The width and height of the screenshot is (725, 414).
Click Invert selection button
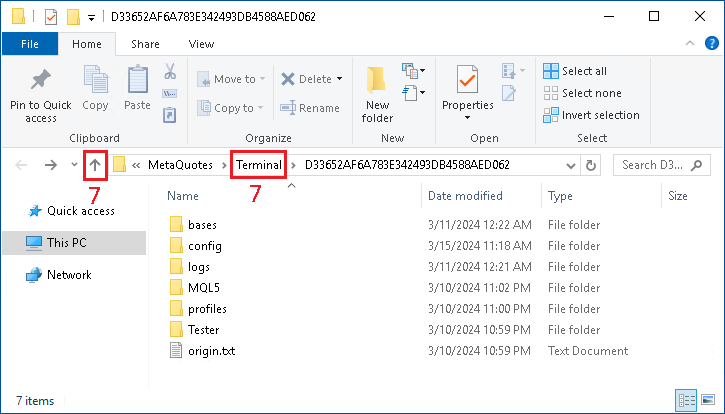click(591, 115)
